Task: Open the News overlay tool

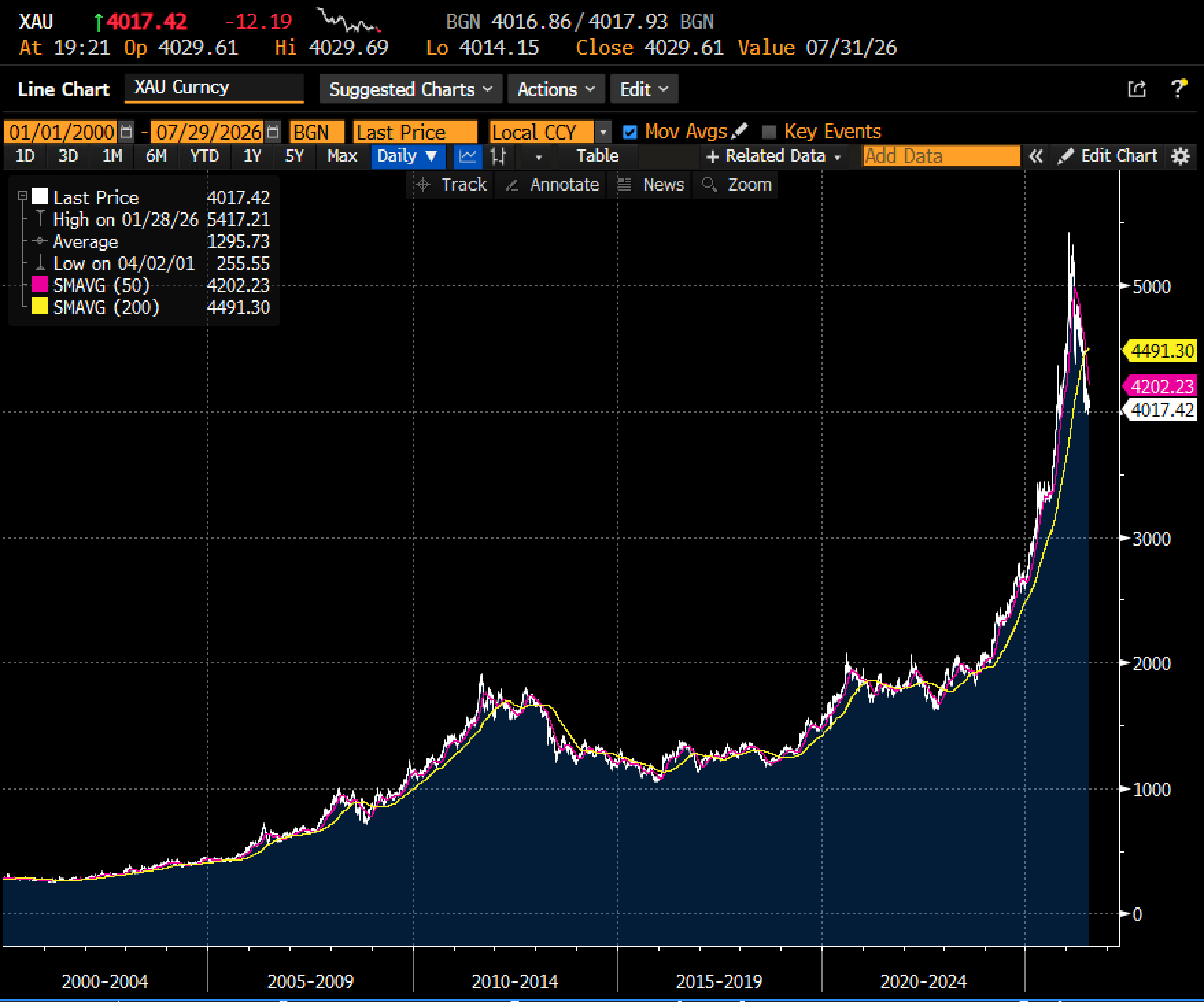Action: (650, 184)
